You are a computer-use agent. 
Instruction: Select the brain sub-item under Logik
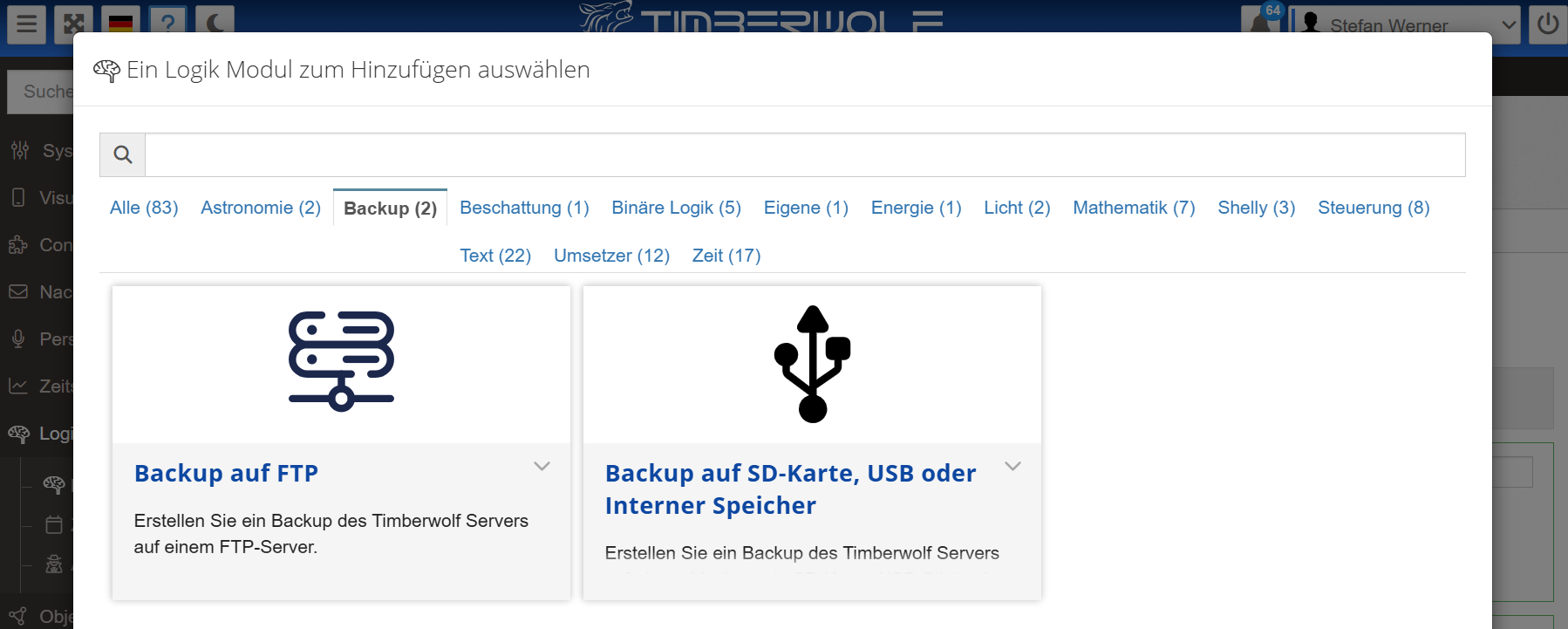click(x=54, y=483)
